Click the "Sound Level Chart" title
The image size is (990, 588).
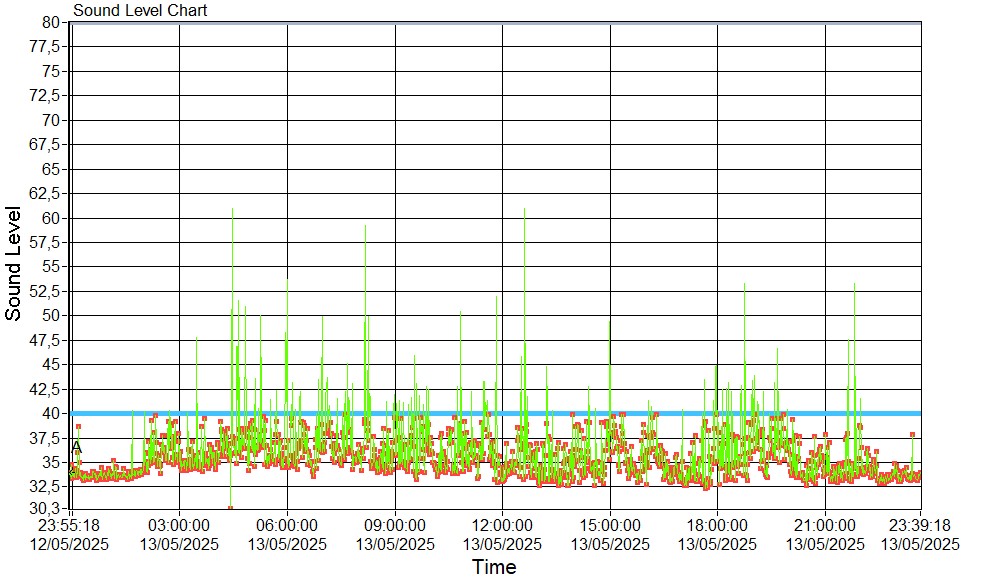click(x=140, y=10)
